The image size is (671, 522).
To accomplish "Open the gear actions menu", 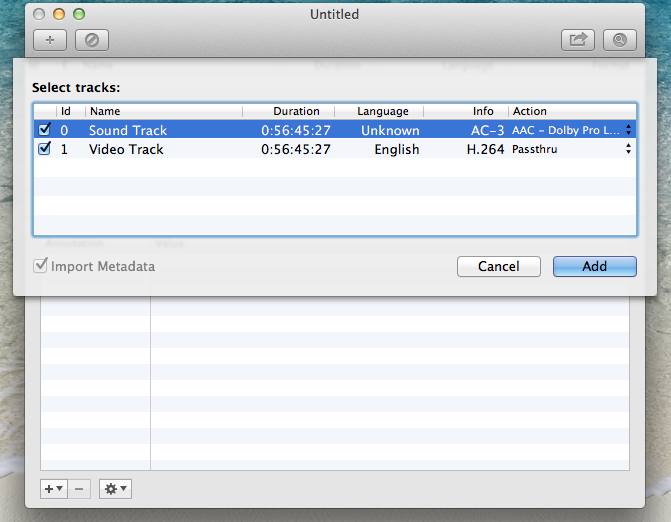I will 116,489.
